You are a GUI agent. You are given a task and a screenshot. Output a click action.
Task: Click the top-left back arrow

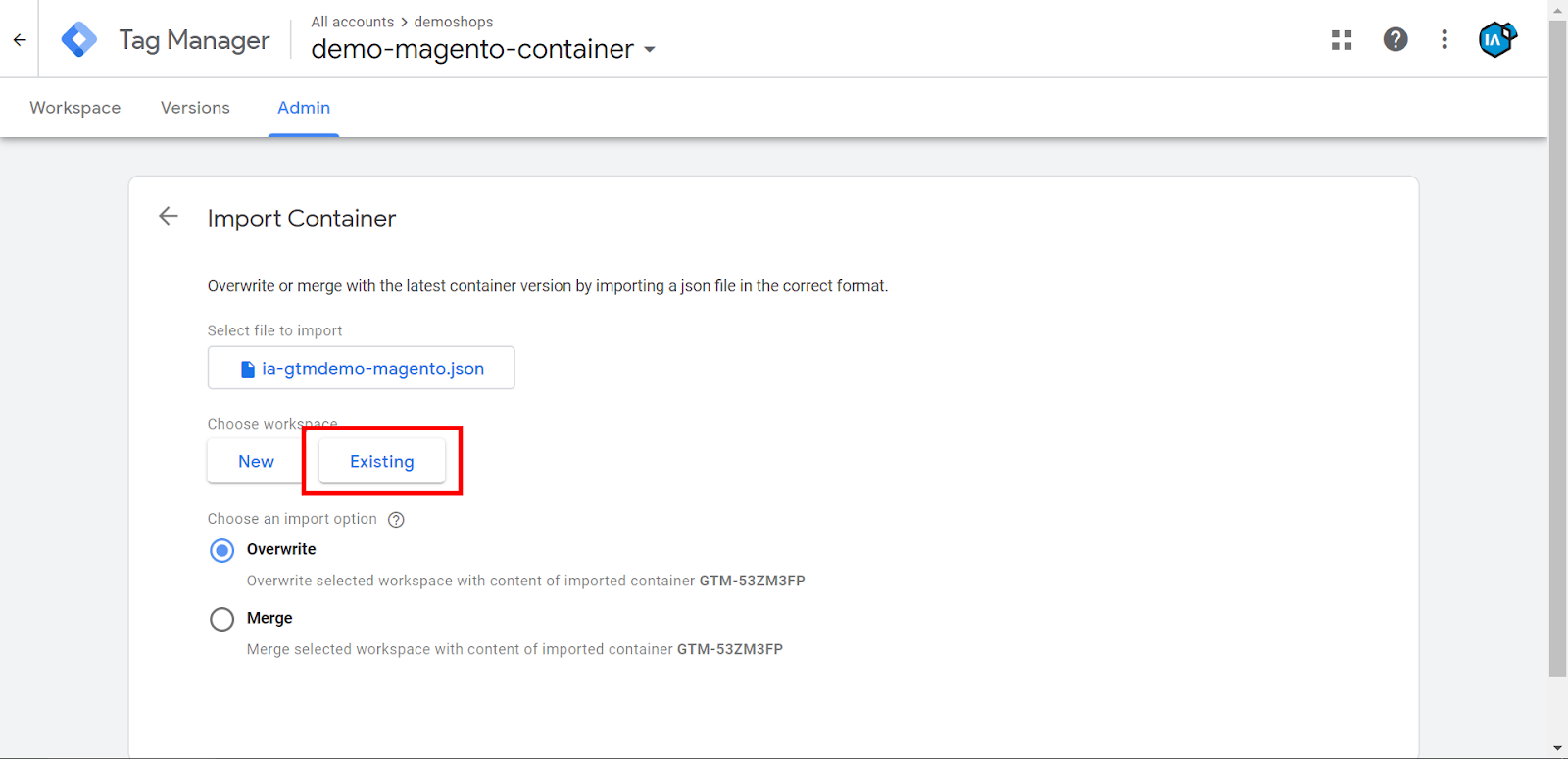(x=20, y=40)
